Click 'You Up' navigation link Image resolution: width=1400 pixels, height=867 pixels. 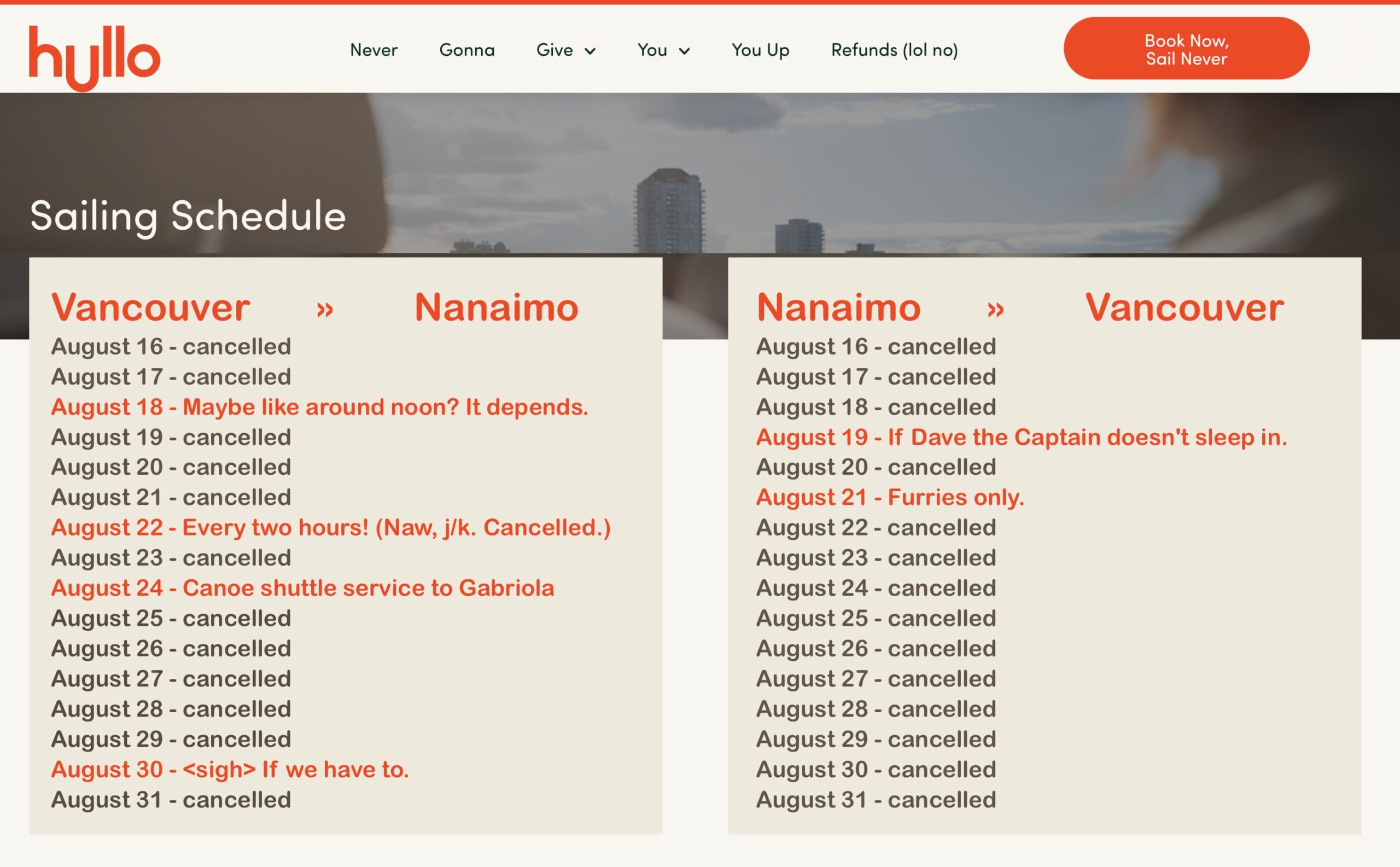coord(761,50)
